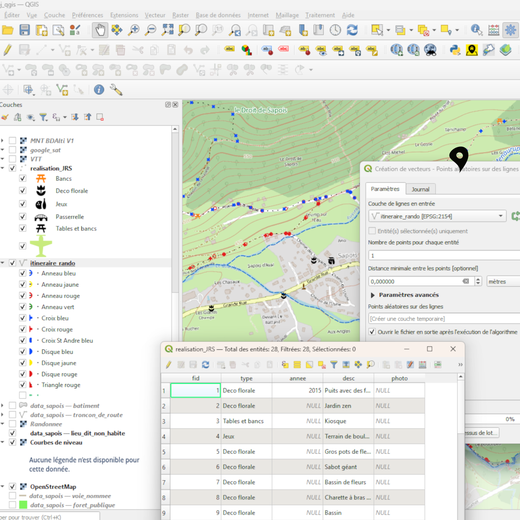Select Kiosque cell in attribute table
The image size is (520, 520).
click(x=348, y=421)
